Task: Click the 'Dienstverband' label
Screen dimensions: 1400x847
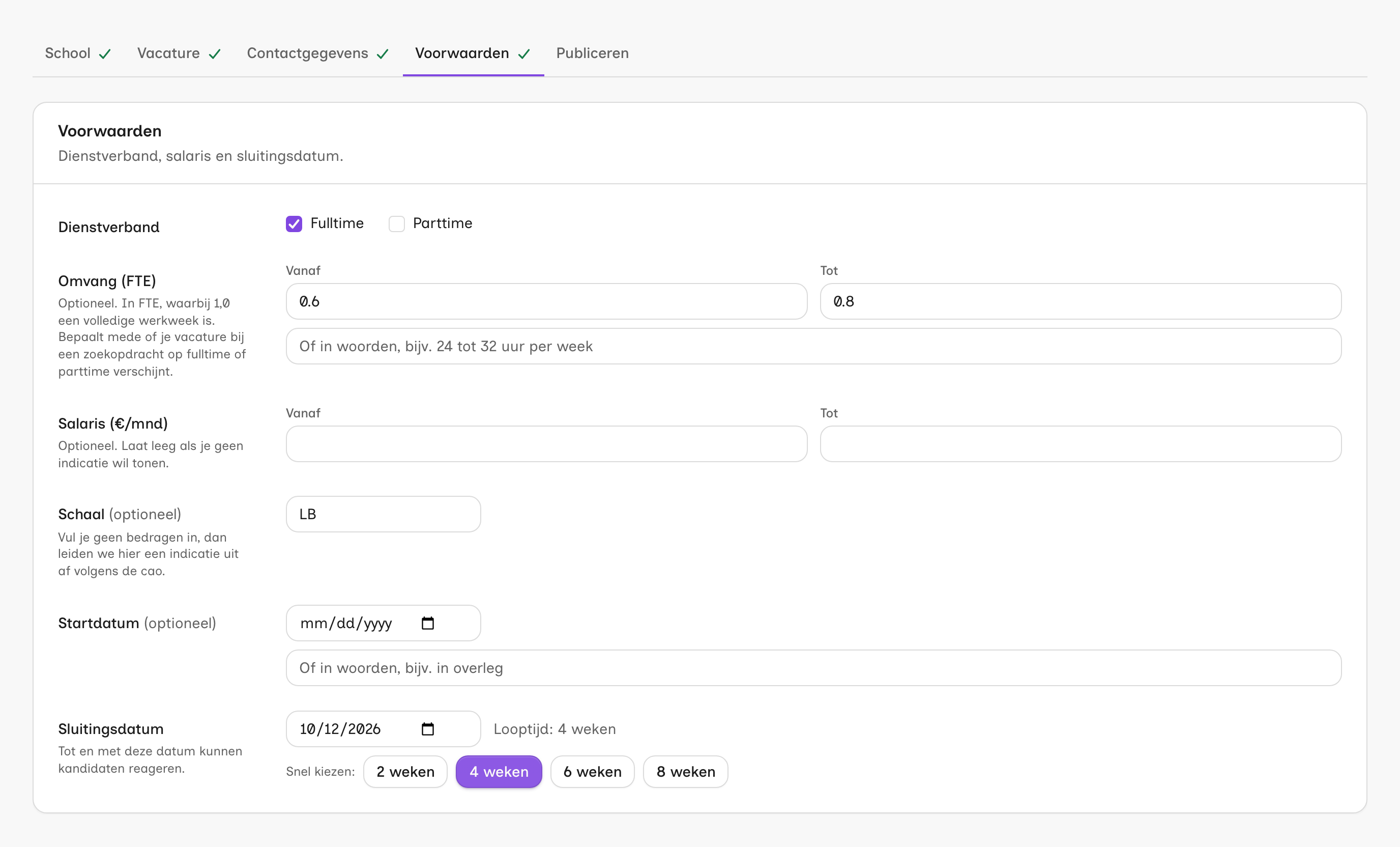Action: click(108, 227)
